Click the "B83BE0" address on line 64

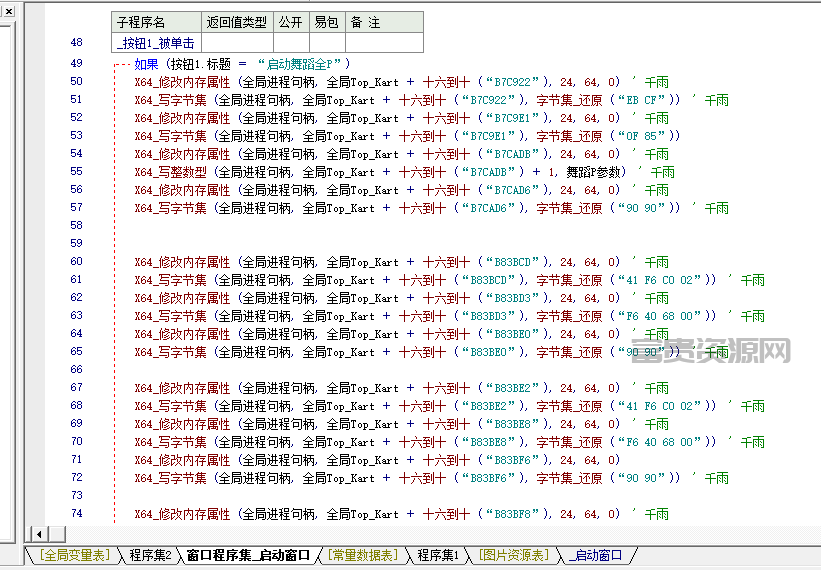pyautogui.click(x=513, y=334)
